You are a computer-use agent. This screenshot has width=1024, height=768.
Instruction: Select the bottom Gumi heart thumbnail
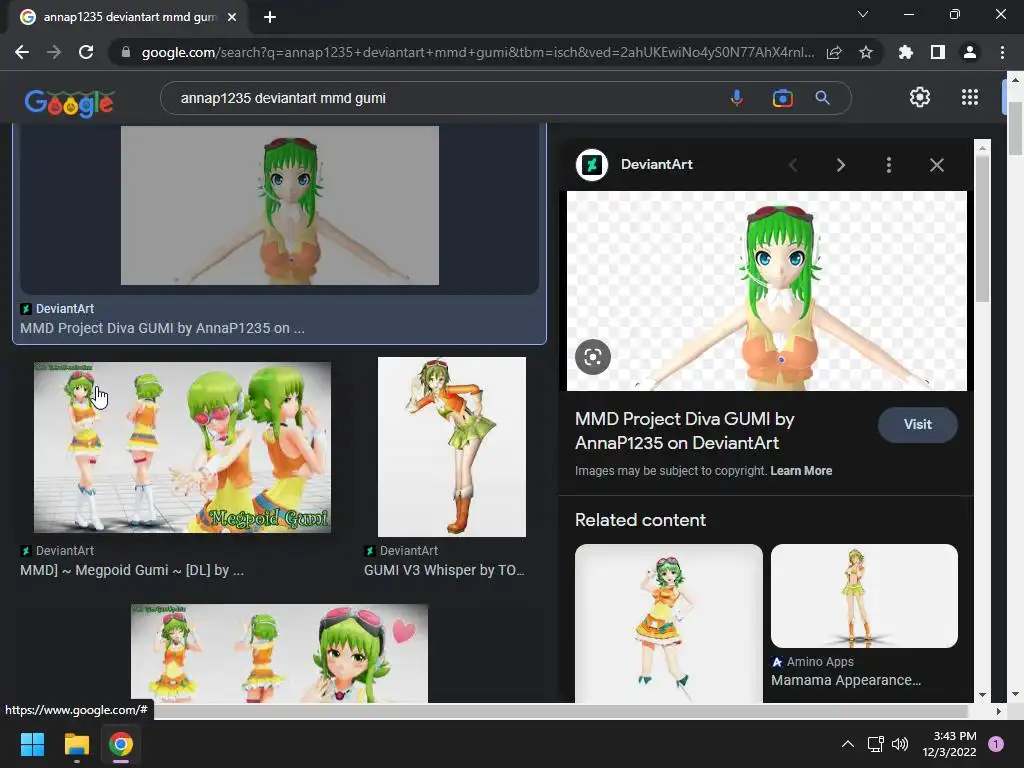point(280,653)
